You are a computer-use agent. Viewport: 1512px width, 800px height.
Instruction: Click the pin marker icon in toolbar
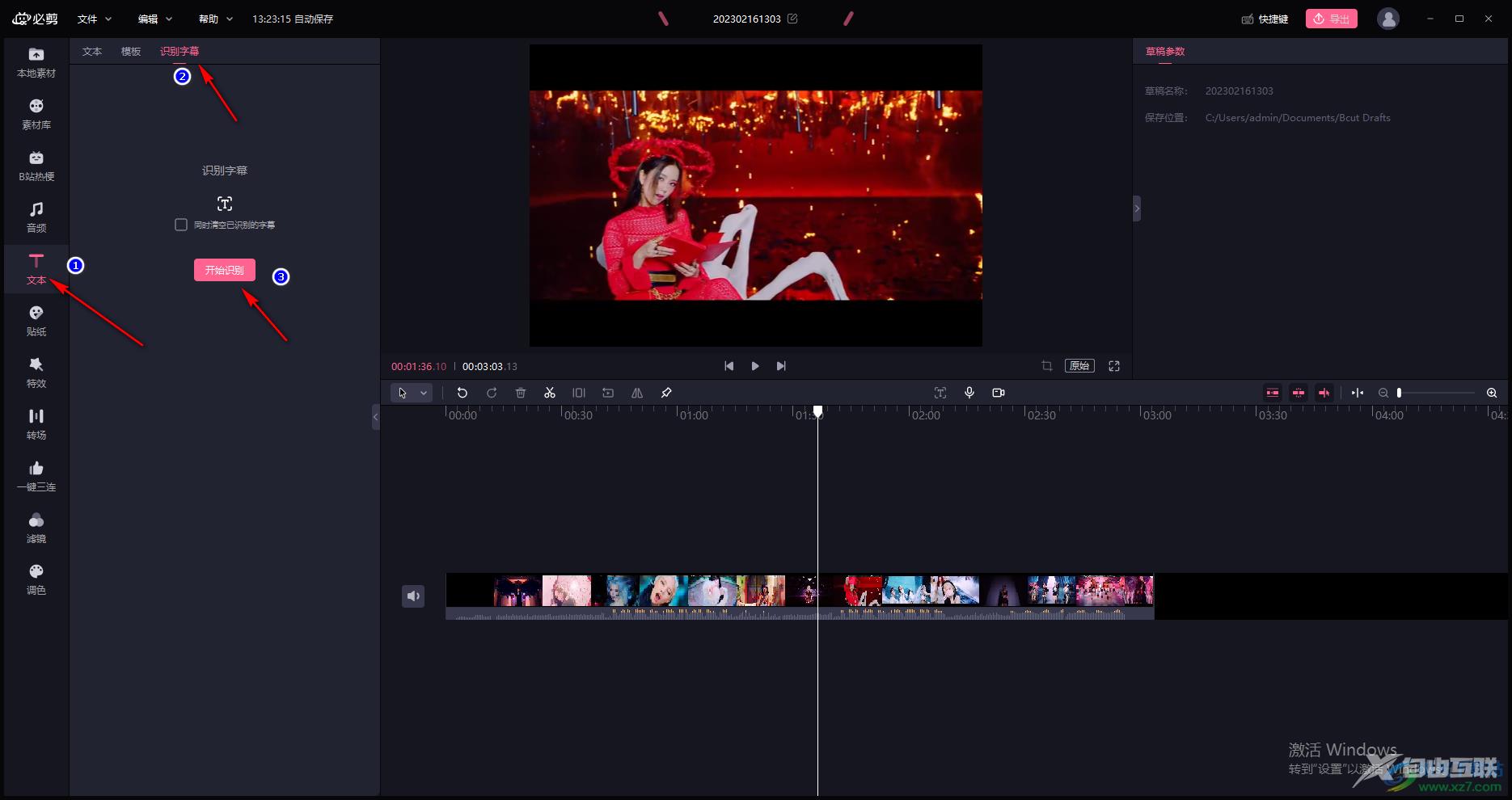[666, 393]
